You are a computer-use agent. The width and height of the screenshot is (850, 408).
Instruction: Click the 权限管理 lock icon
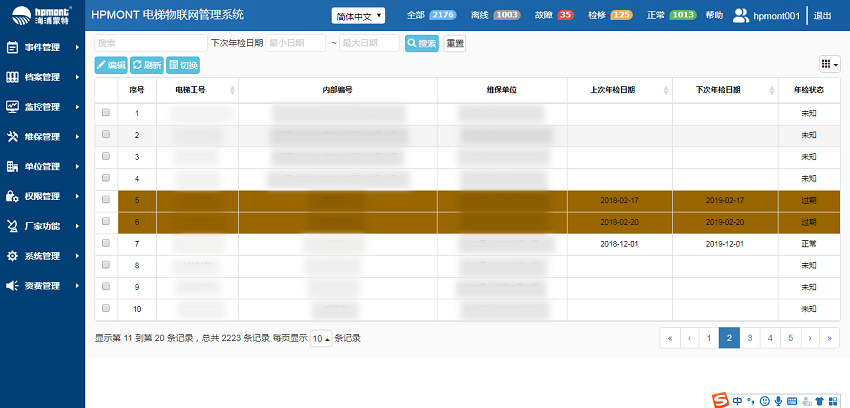pos(13,196)
